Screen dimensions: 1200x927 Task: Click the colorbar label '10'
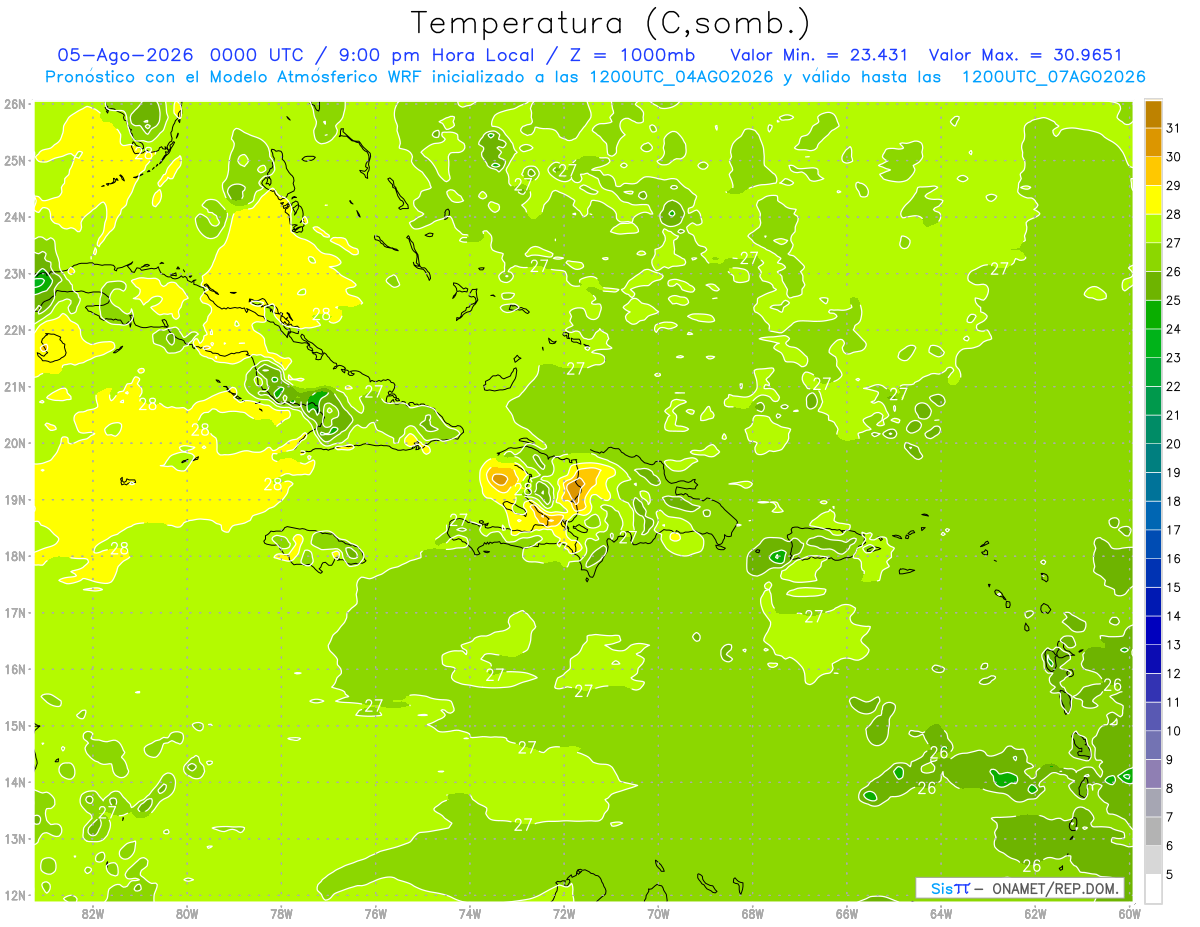pos(1173,731)
